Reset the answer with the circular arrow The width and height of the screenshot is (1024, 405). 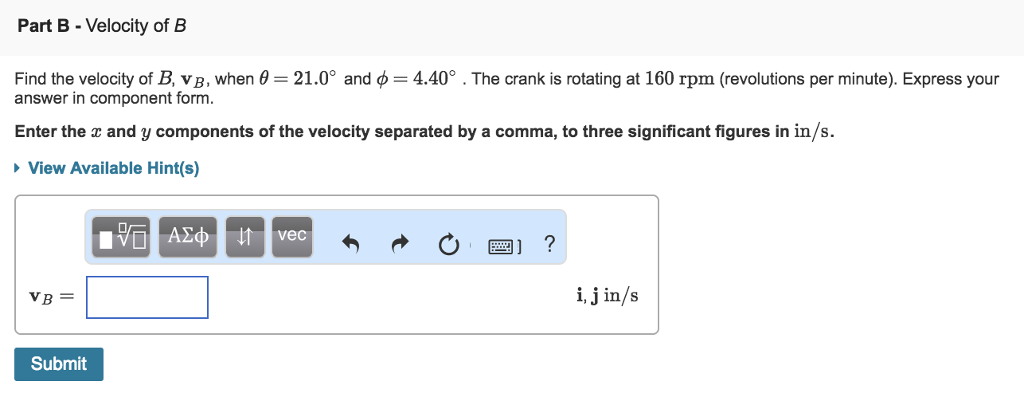pyautogui.click(x=447, y=245)
